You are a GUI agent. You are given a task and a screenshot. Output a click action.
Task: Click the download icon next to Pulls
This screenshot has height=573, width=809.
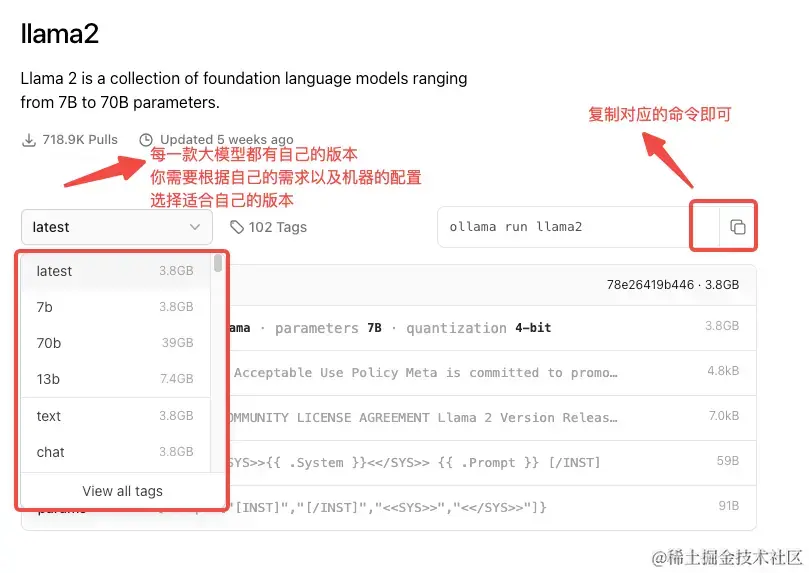tap(29, 140)
